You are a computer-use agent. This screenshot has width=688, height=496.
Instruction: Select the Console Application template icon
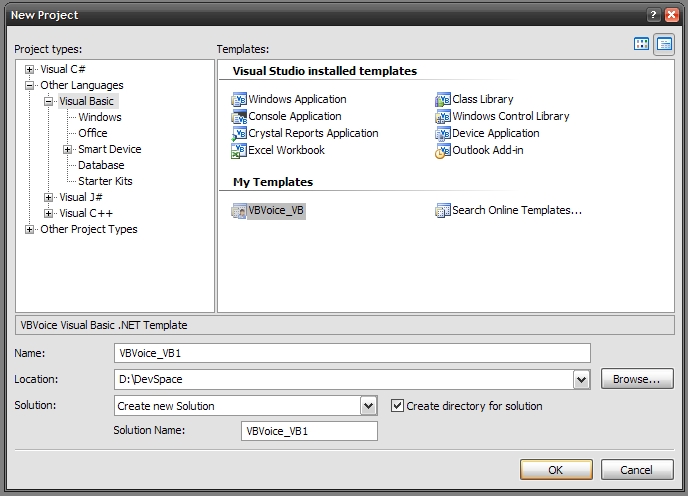[x=239, y=117]
